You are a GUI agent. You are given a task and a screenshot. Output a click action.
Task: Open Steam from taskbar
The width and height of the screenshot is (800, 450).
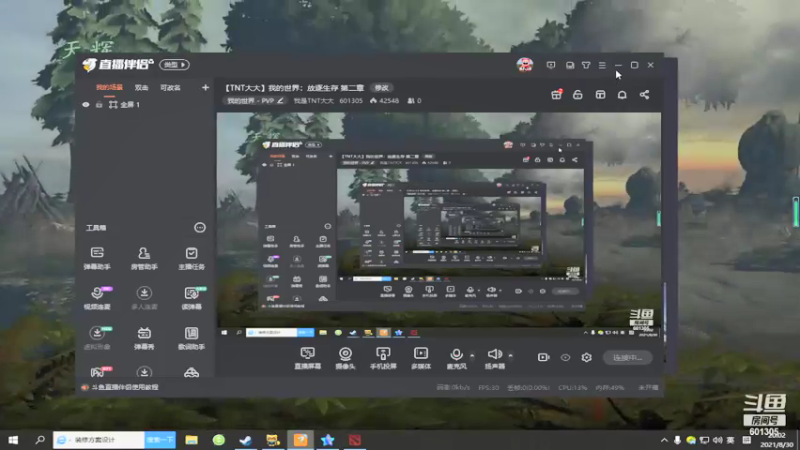pos(245,440)
